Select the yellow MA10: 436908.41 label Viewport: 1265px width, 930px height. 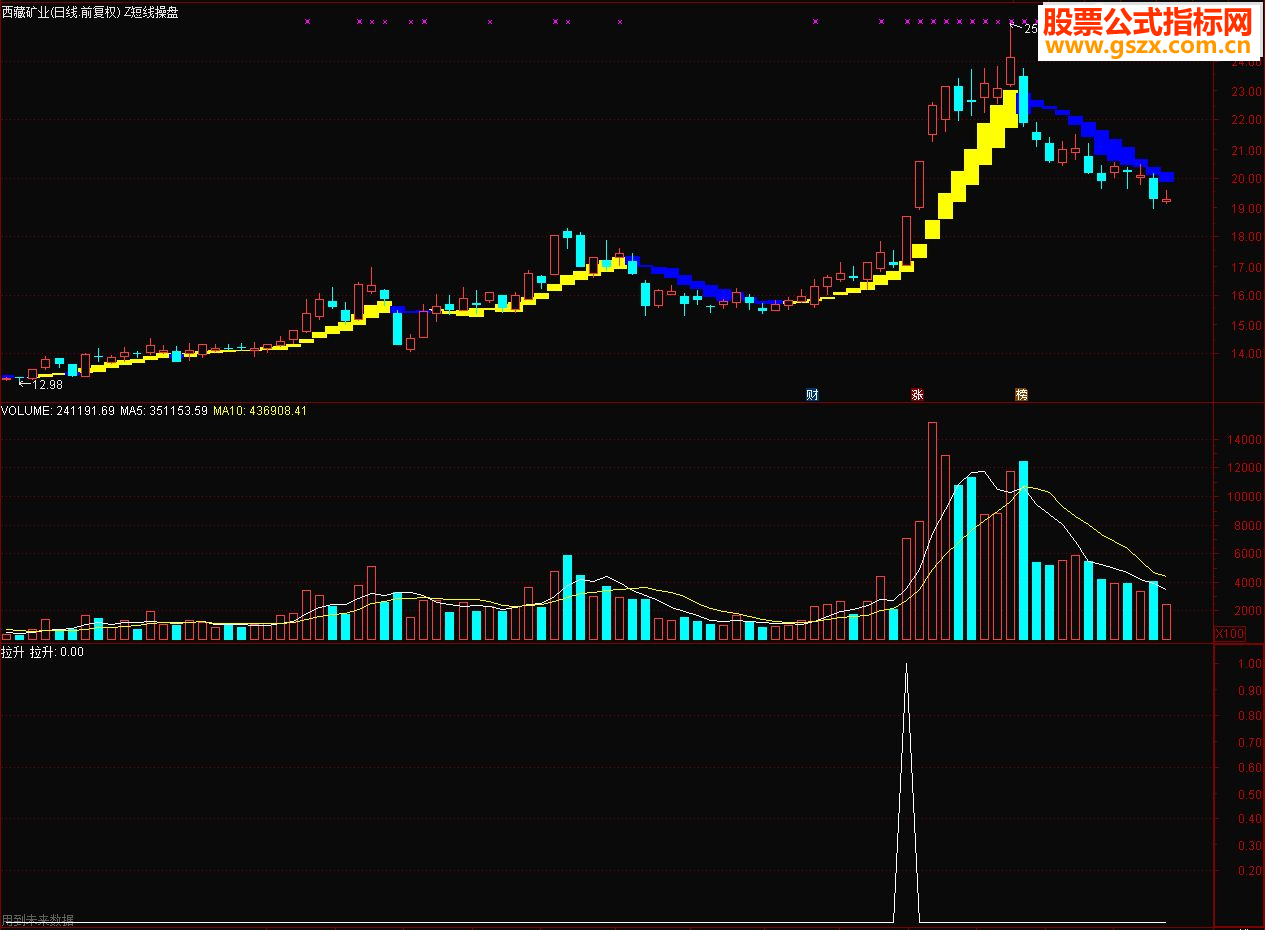(x=260, y=411)
